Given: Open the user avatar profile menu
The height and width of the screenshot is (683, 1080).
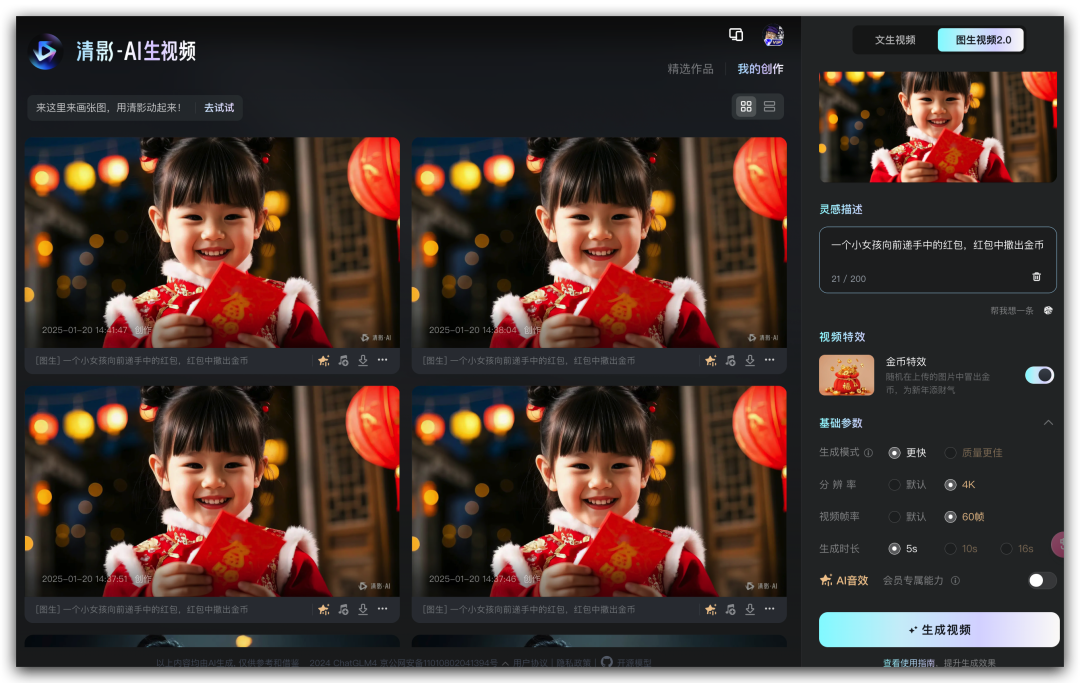Looking at the screenshot, I should point(773,36).
